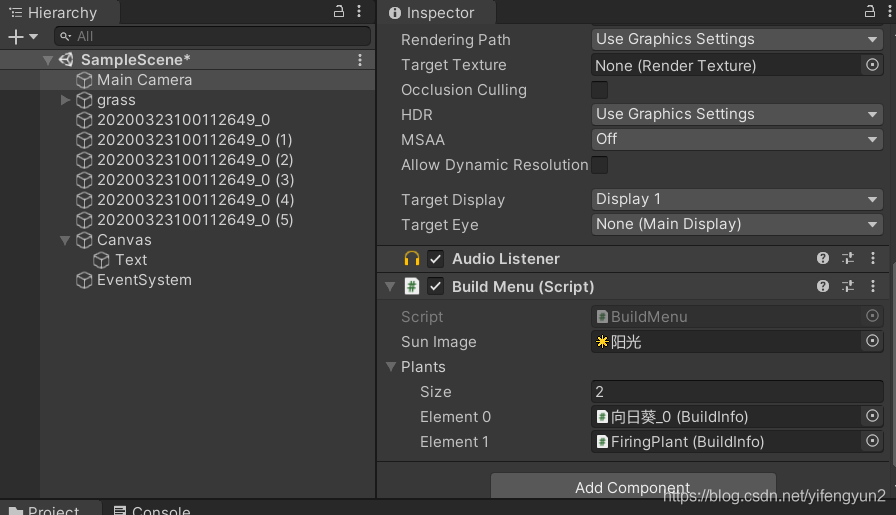The height and width of the screenshot is (515, 896).
Task: Lock the Inspector panel
Action: coord(870,11)
